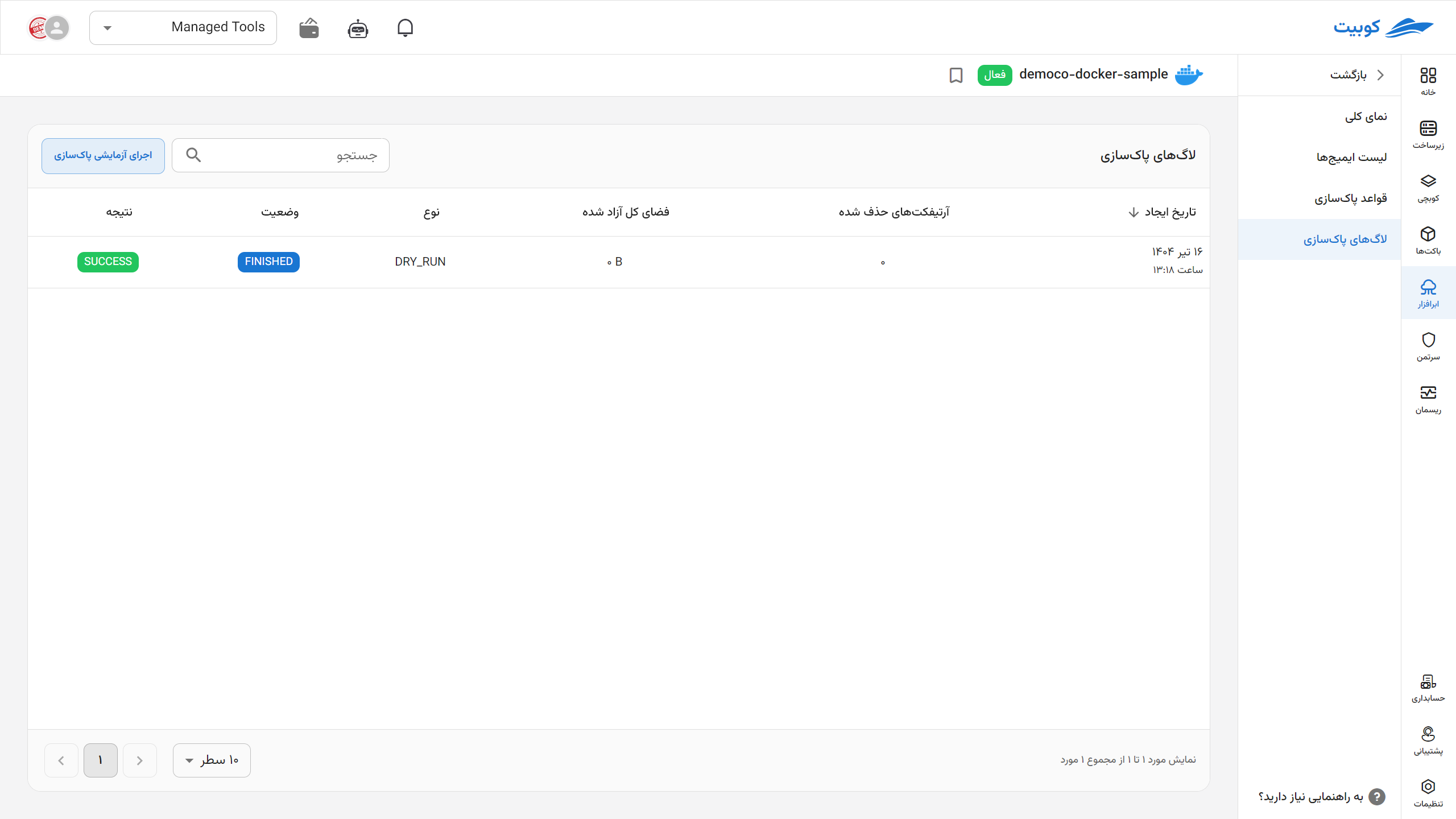
Task: Click the ۰ B freed space cell
Action: pyautogui.click(x=614, y=262)
